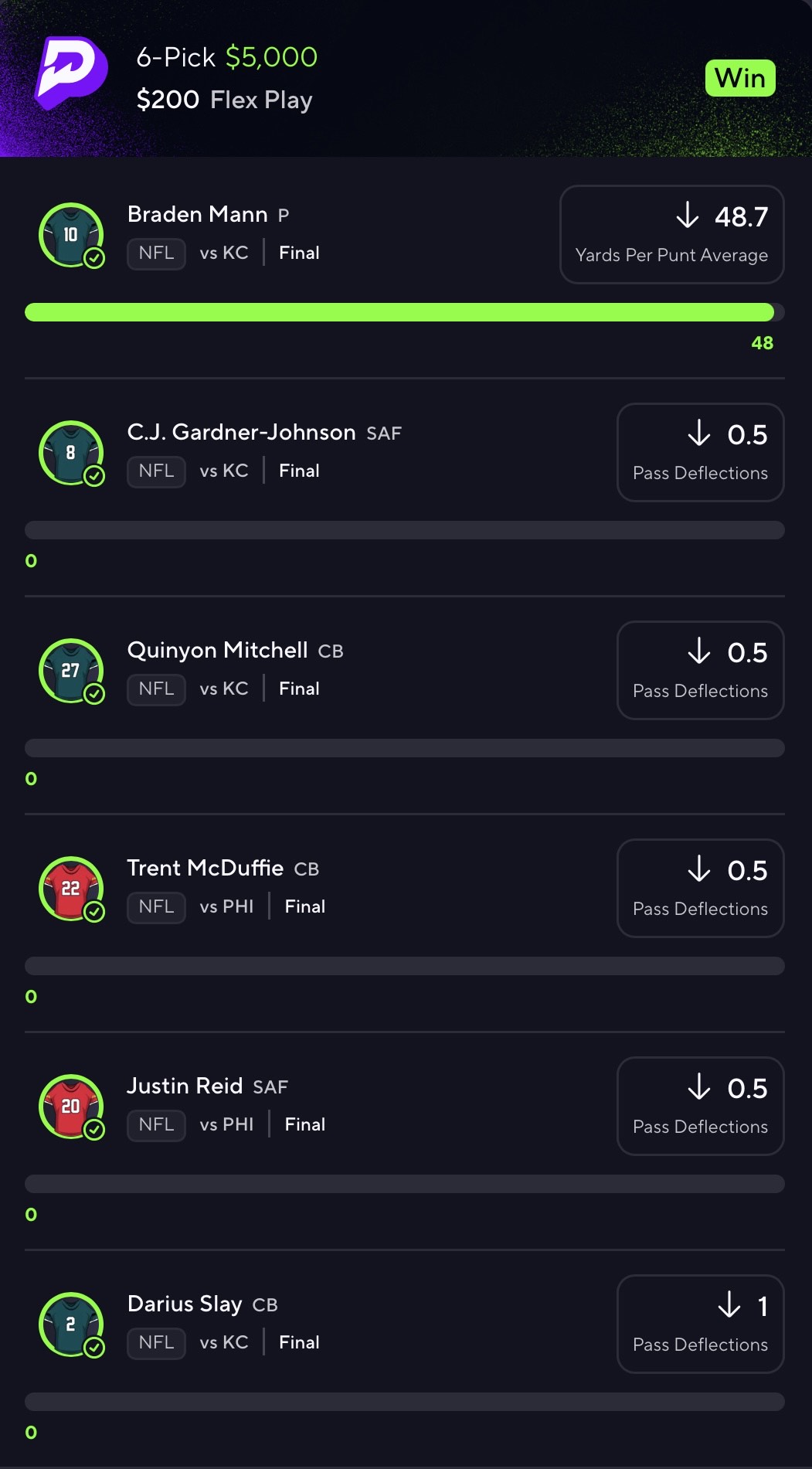The height and width of the screenshot is (1469, 812).
Task: Tap the NFL tag under Quinyon Mitchell
Action: [x=156, y=689]
